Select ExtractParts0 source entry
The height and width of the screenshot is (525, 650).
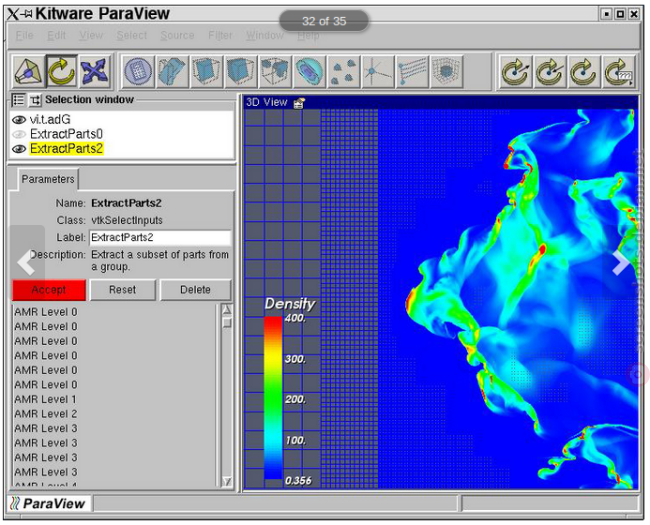(66, 134)
